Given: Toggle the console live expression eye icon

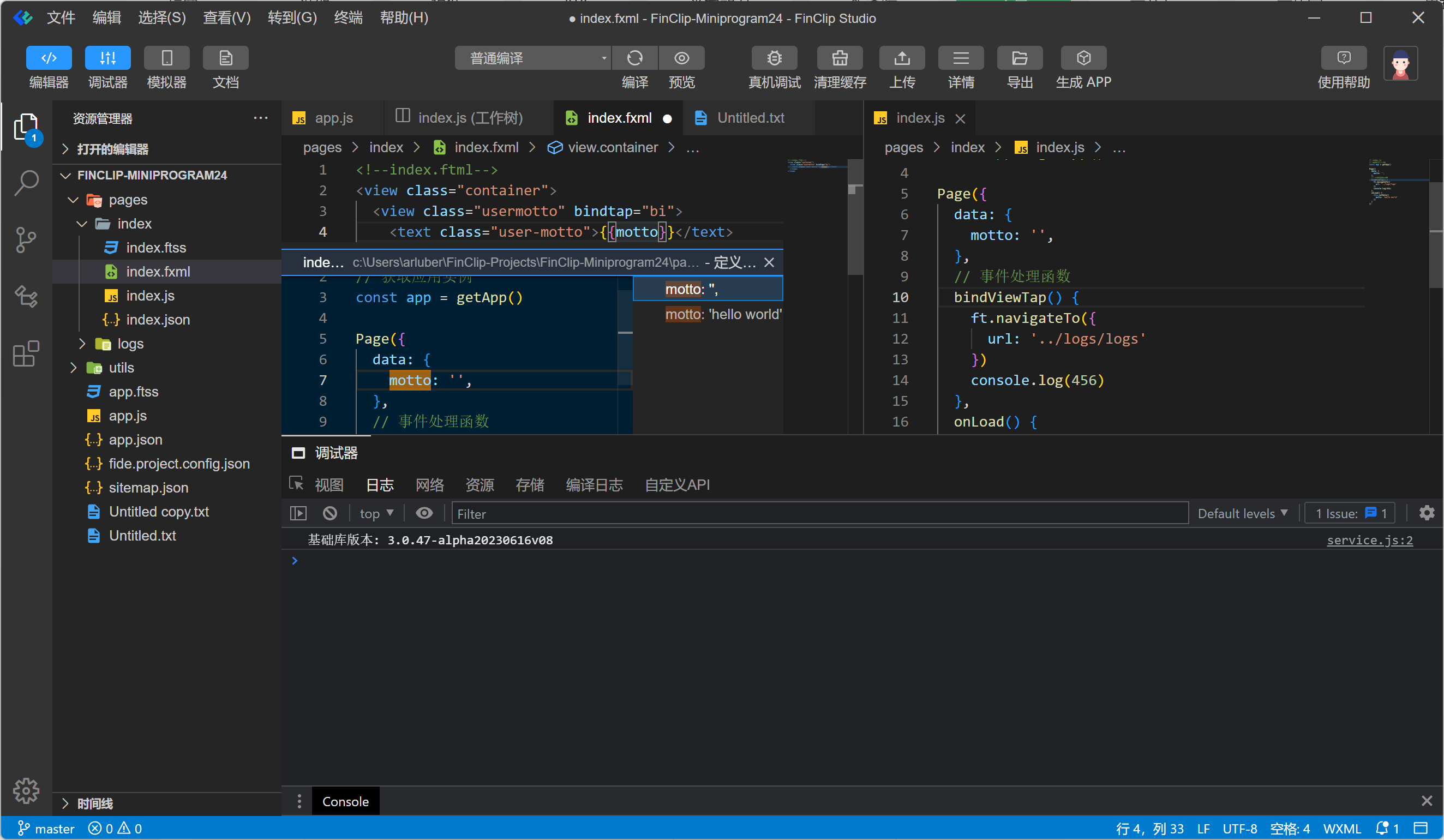Looking at the screenshot, I should (424, 513).
